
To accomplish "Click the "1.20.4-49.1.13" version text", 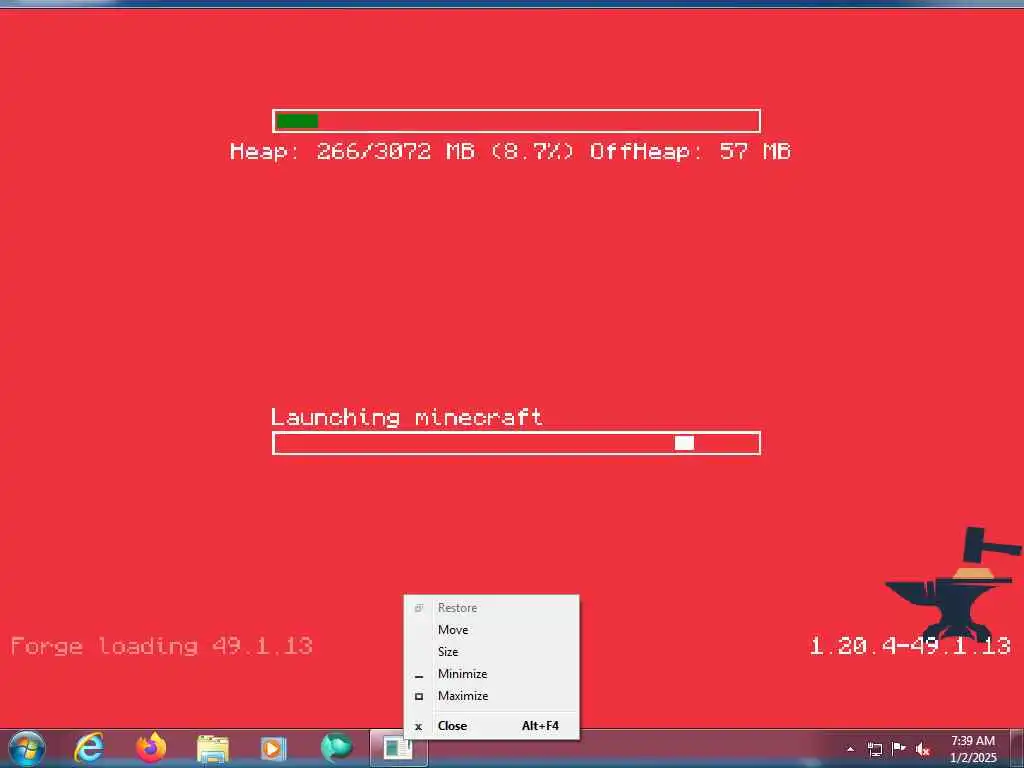I will [x=910, y=646].
